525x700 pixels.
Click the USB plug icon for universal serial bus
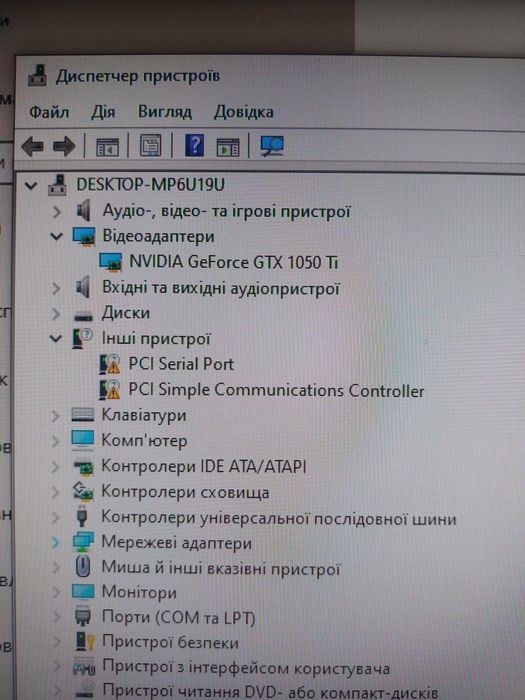click(x=82, y=517)
